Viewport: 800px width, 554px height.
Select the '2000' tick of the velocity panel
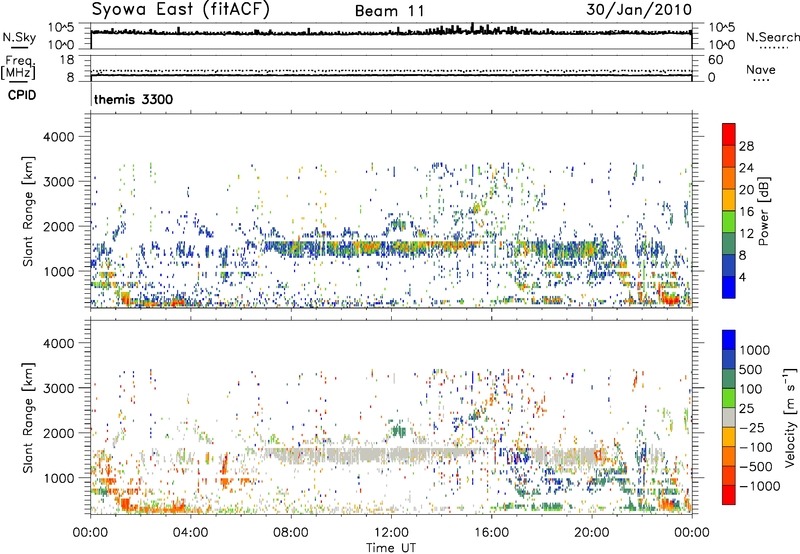pyautogui.click(x=58, y=433)
